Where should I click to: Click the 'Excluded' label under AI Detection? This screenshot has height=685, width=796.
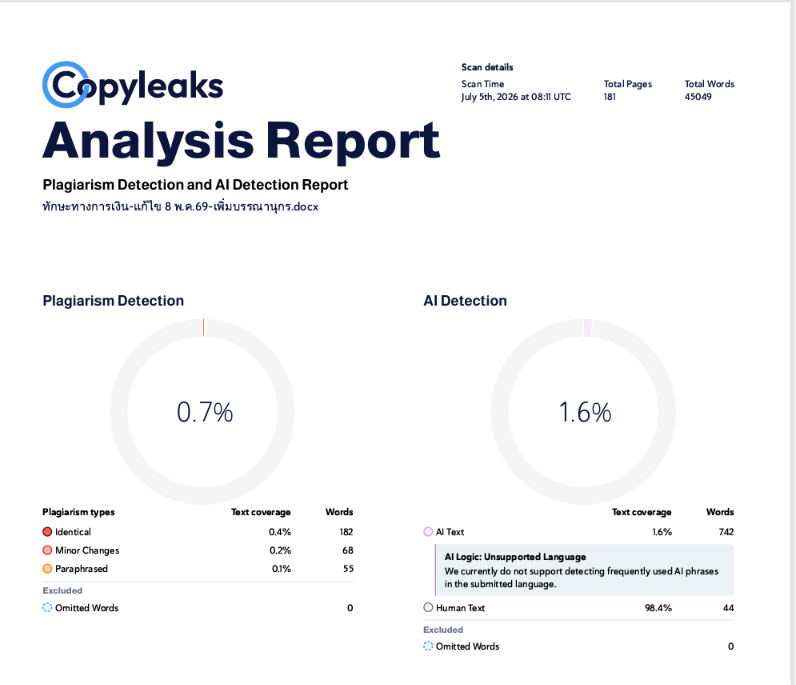[443, 629]
